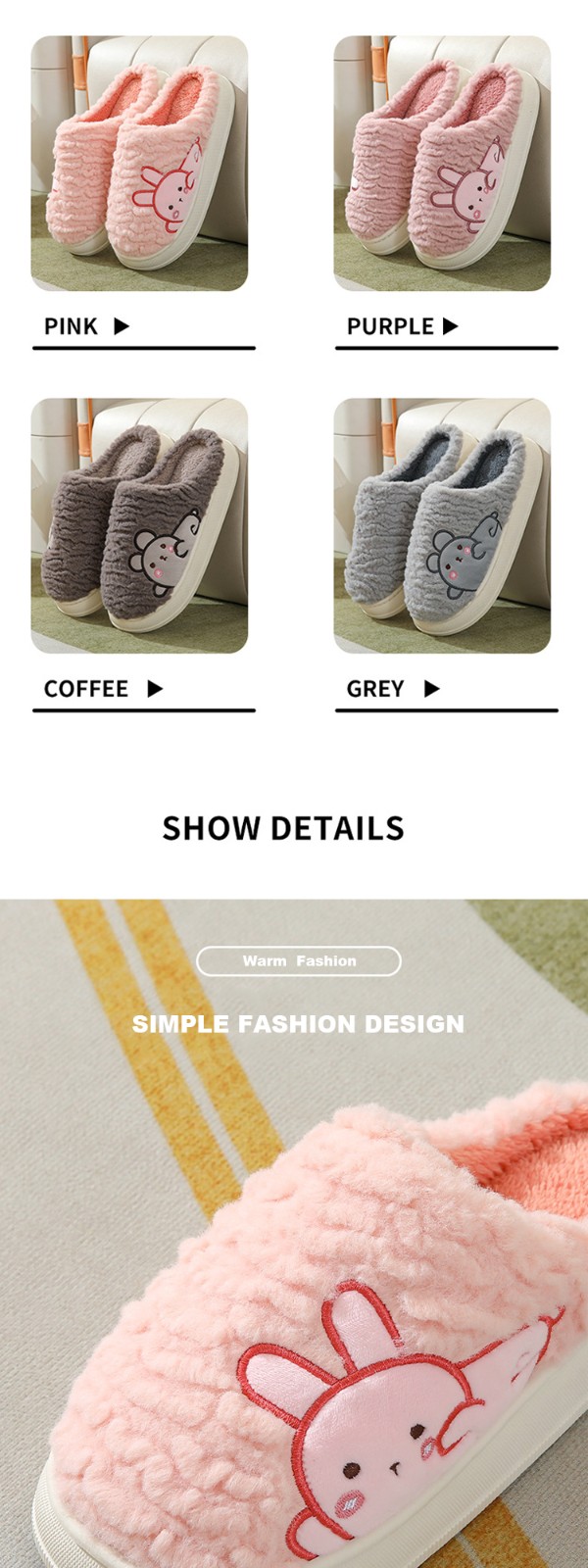588x1568 pixels.
Task: Select the COFFEE color label
Action: pyautogui.click(x=85, y=689)
